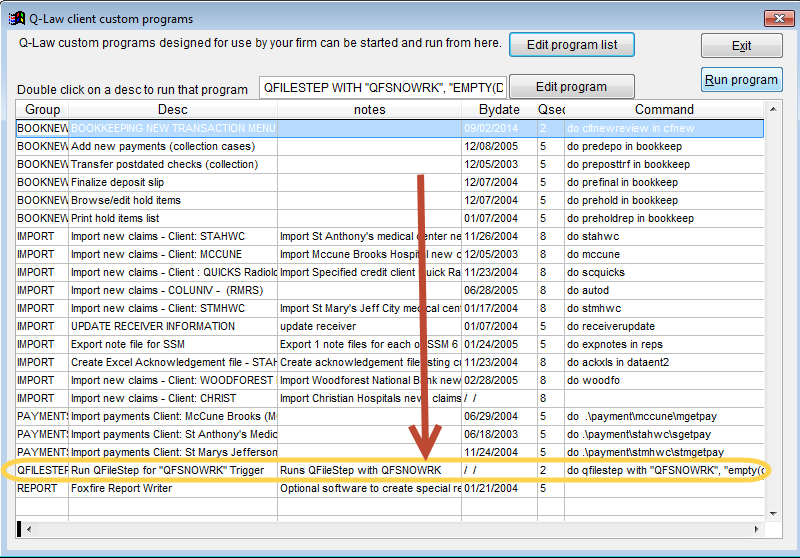The height and width of the screenshot is (558, 800).
Task: Click the Q-Law application icon in title bar
Action: 17,19
